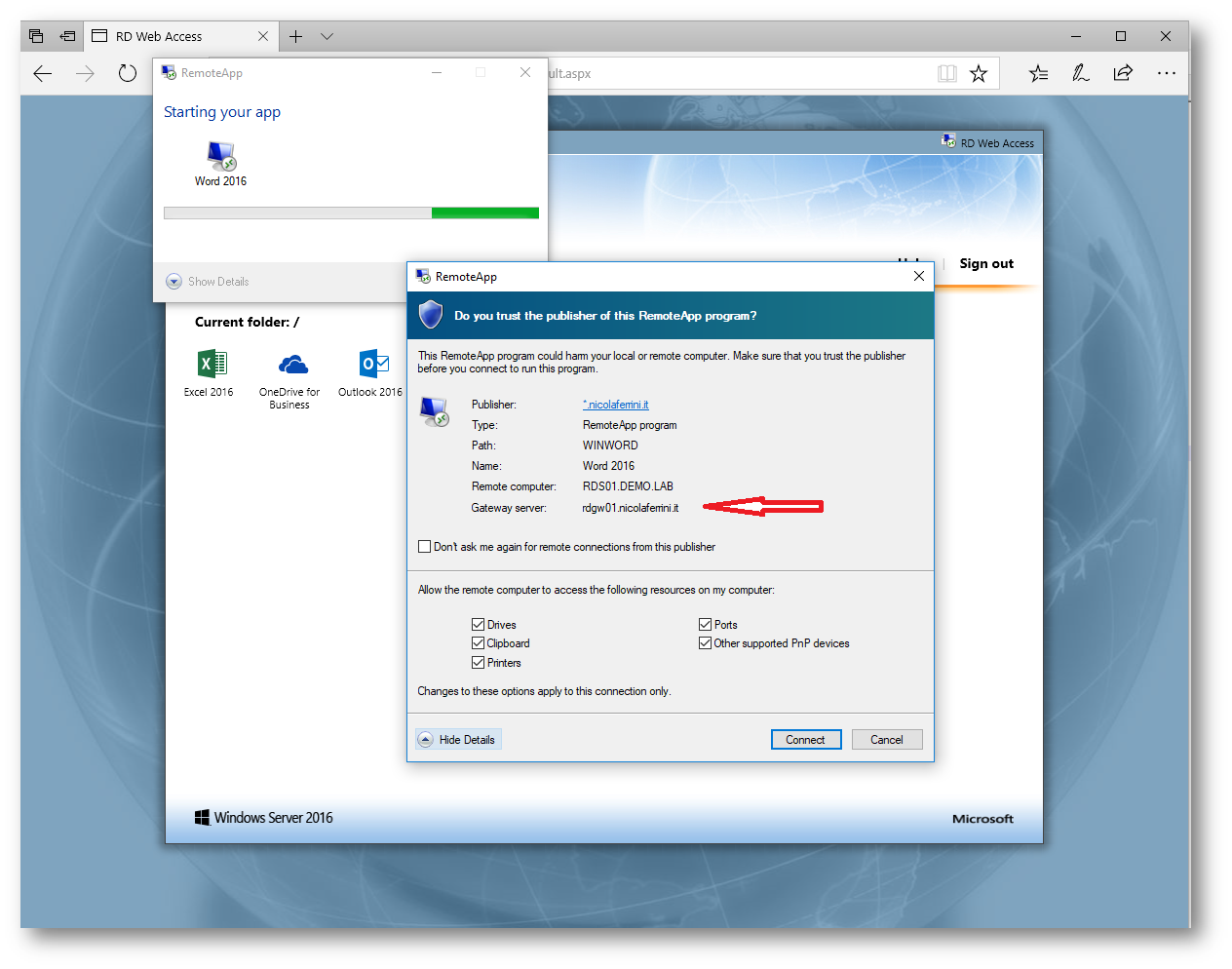Show the tabs you've set aside

click(x=36, y=36)
